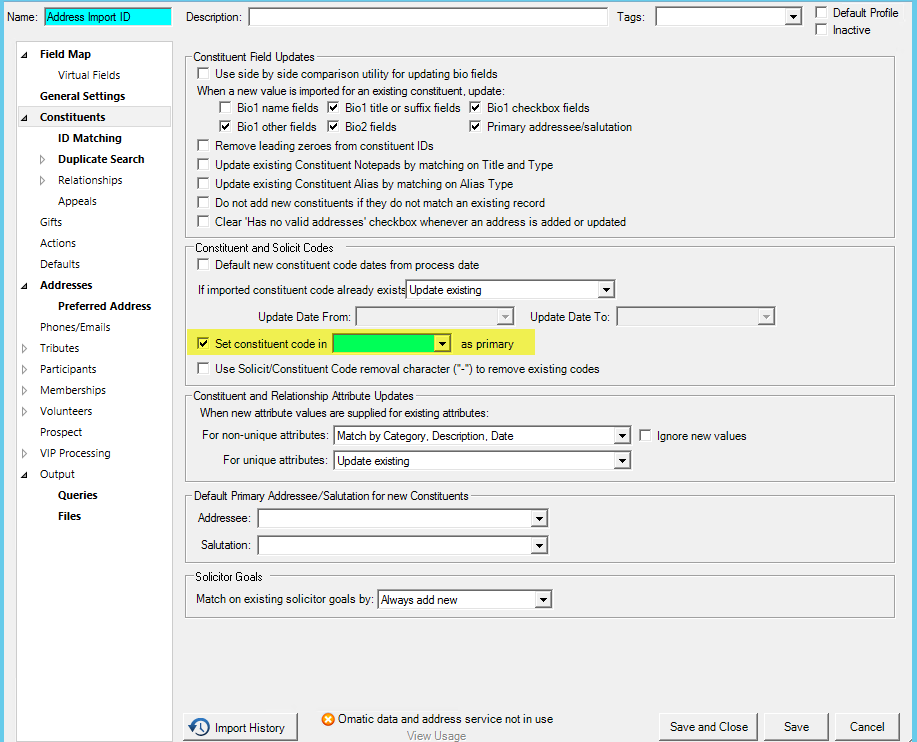This screenshot has width=917, height=742.
Task: Click the Save and Close button
Action: coord(708,727)
